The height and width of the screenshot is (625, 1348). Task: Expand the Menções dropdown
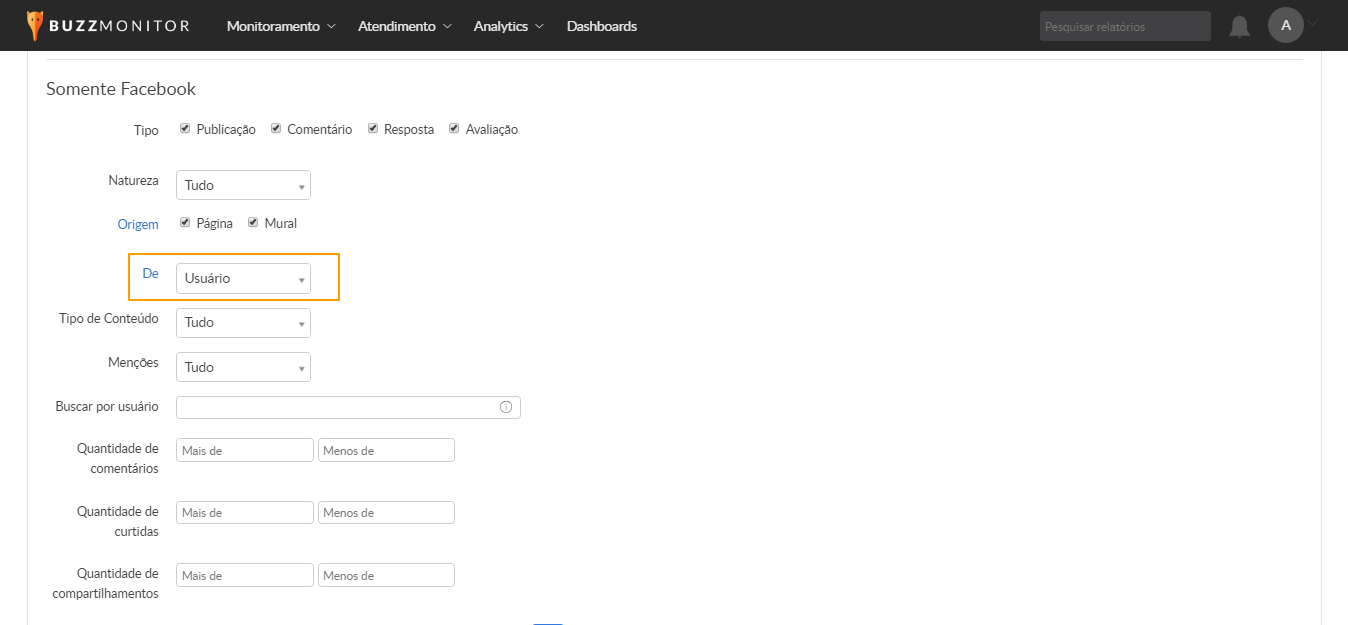coord(243,367)
